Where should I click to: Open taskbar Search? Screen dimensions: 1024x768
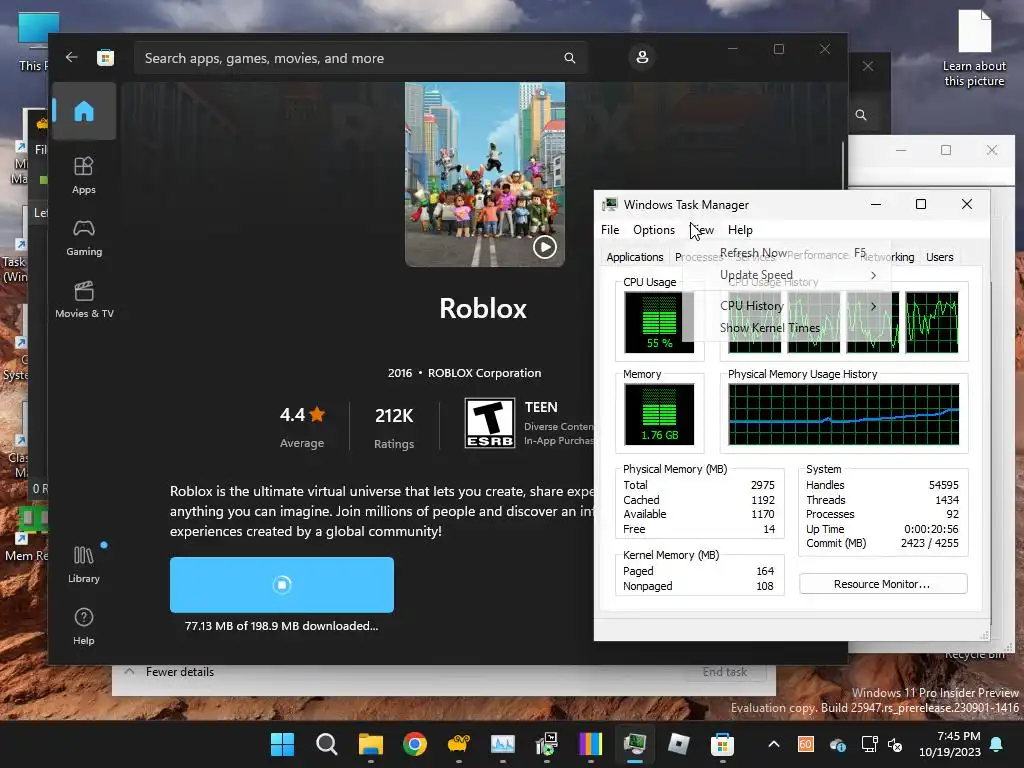pos(326,744)
